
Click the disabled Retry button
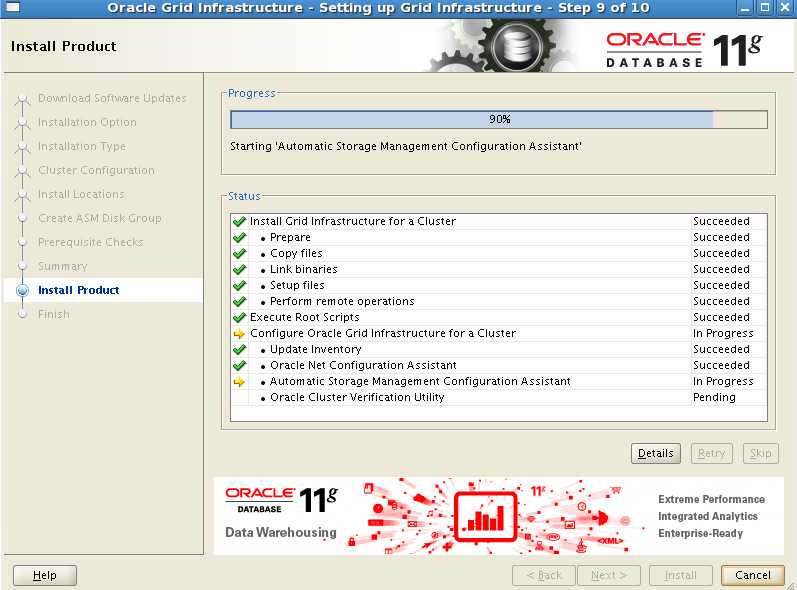click(712, 453)
